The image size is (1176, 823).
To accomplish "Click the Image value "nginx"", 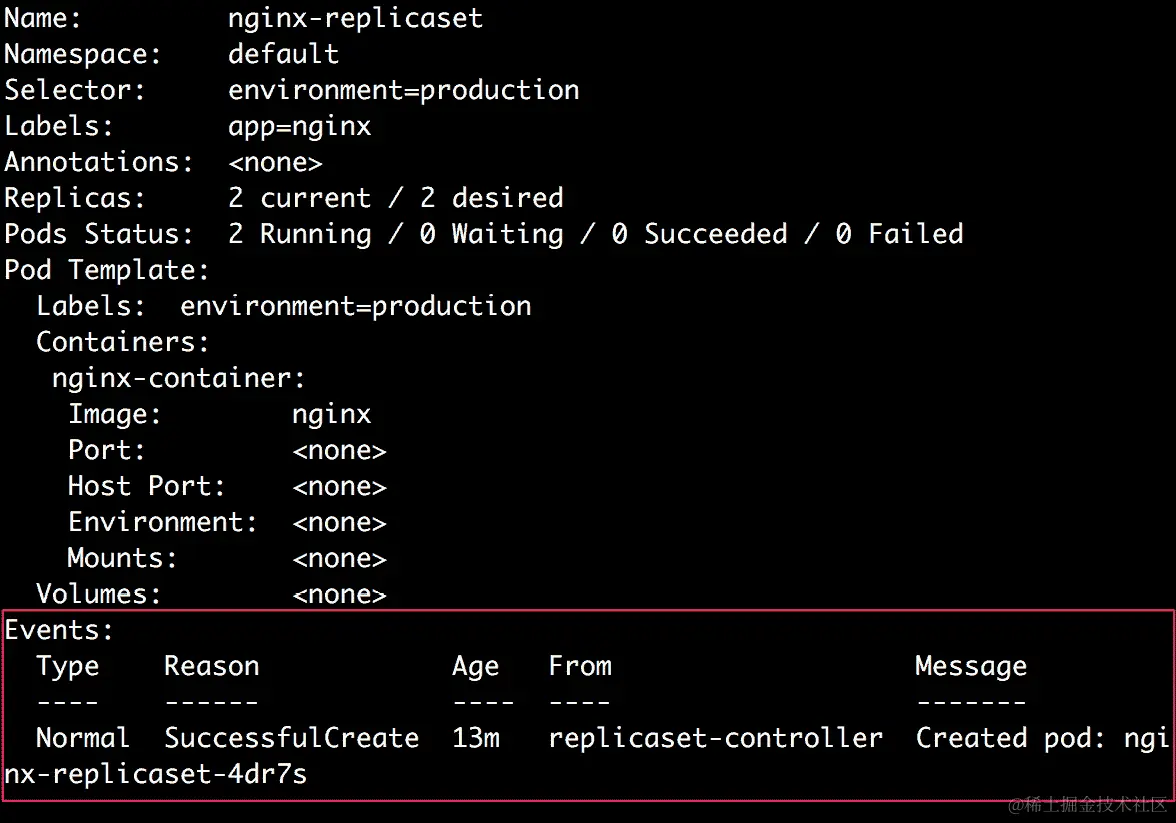I will coord(331,414).
